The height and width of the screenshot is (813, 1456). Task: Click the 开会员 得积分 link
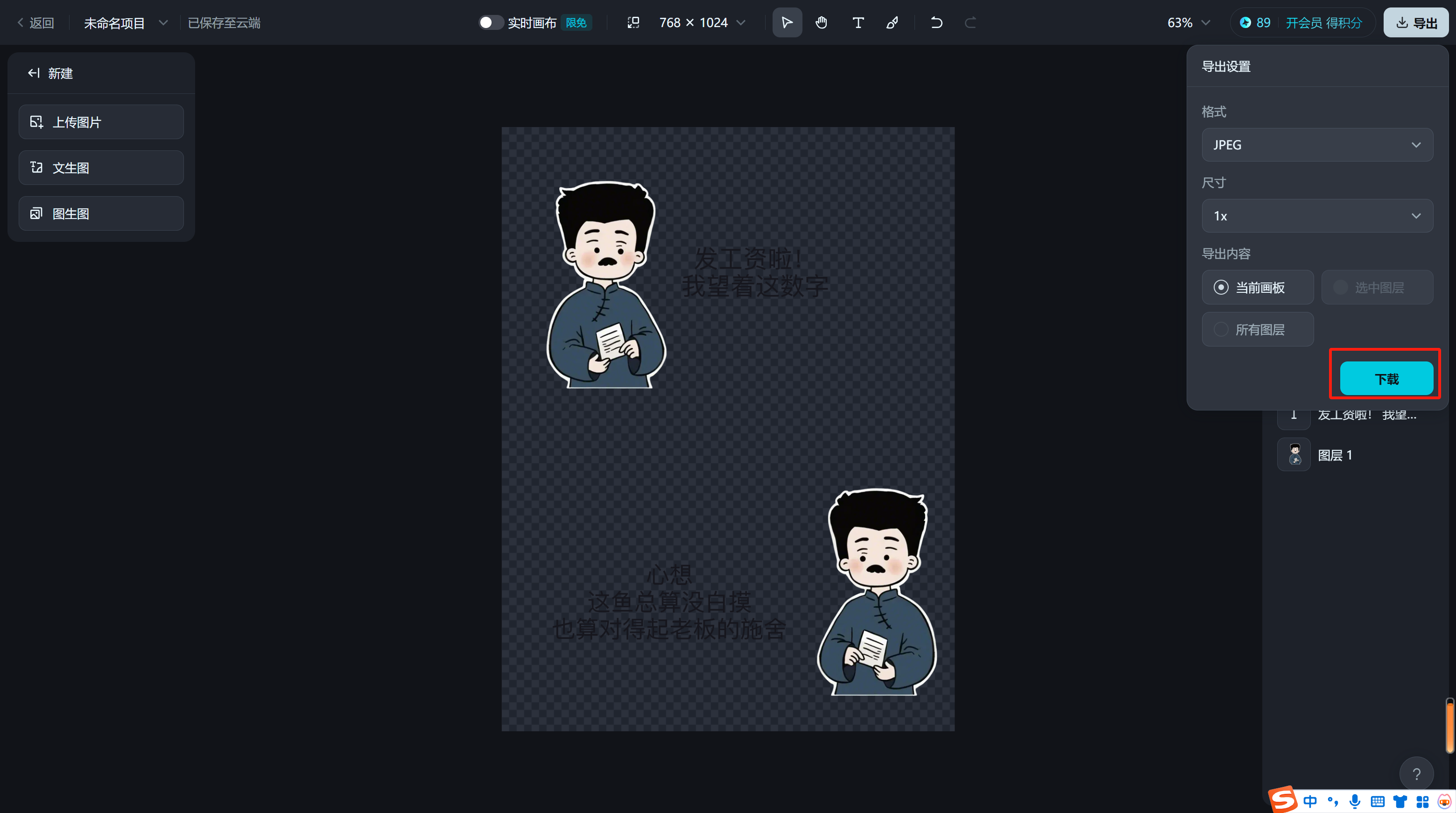click(1323, 22)
